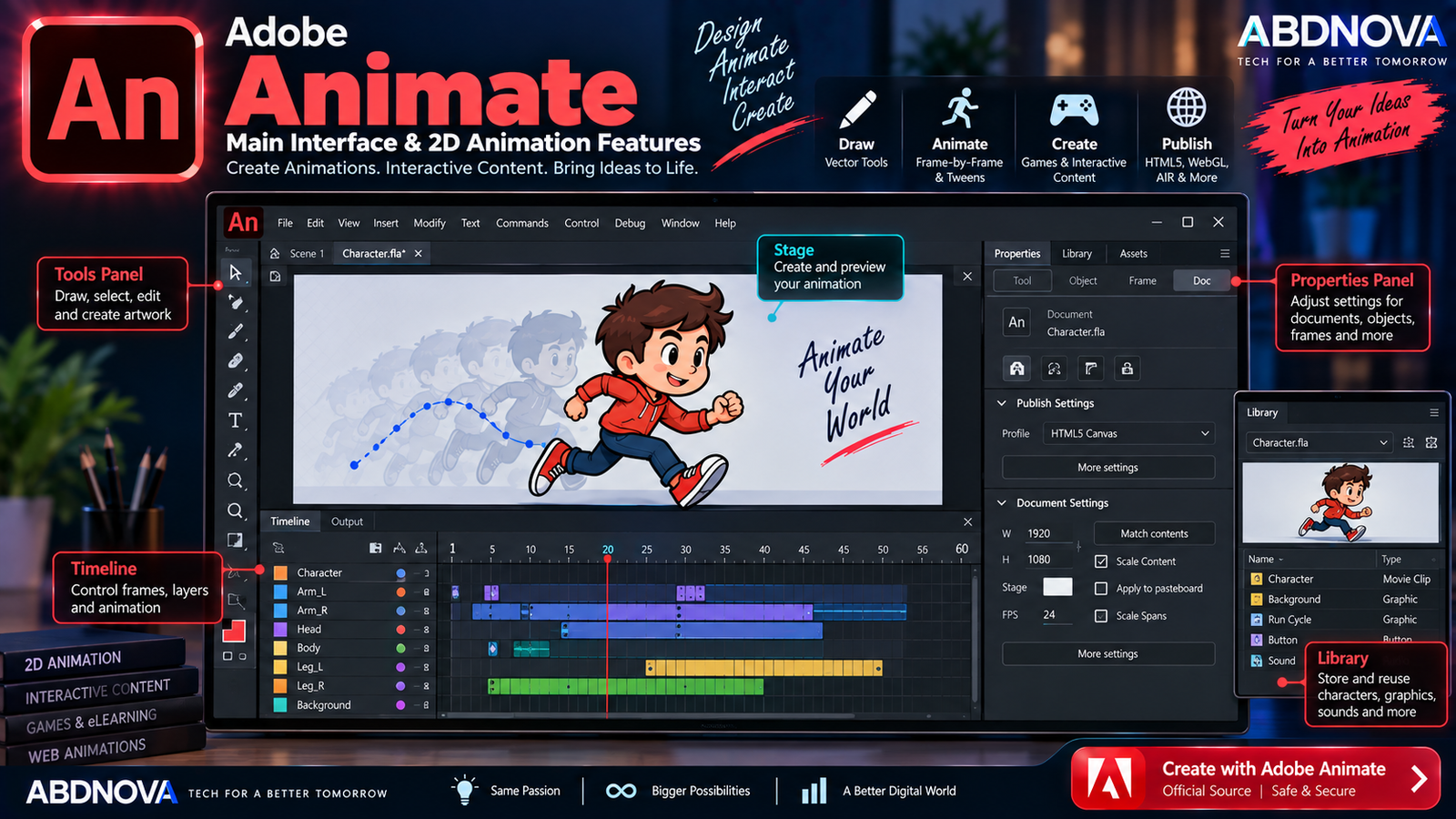The height and width of the screenshot is (819, 1456).
Task: Click the Match contents button
Action: [1154, 533]
